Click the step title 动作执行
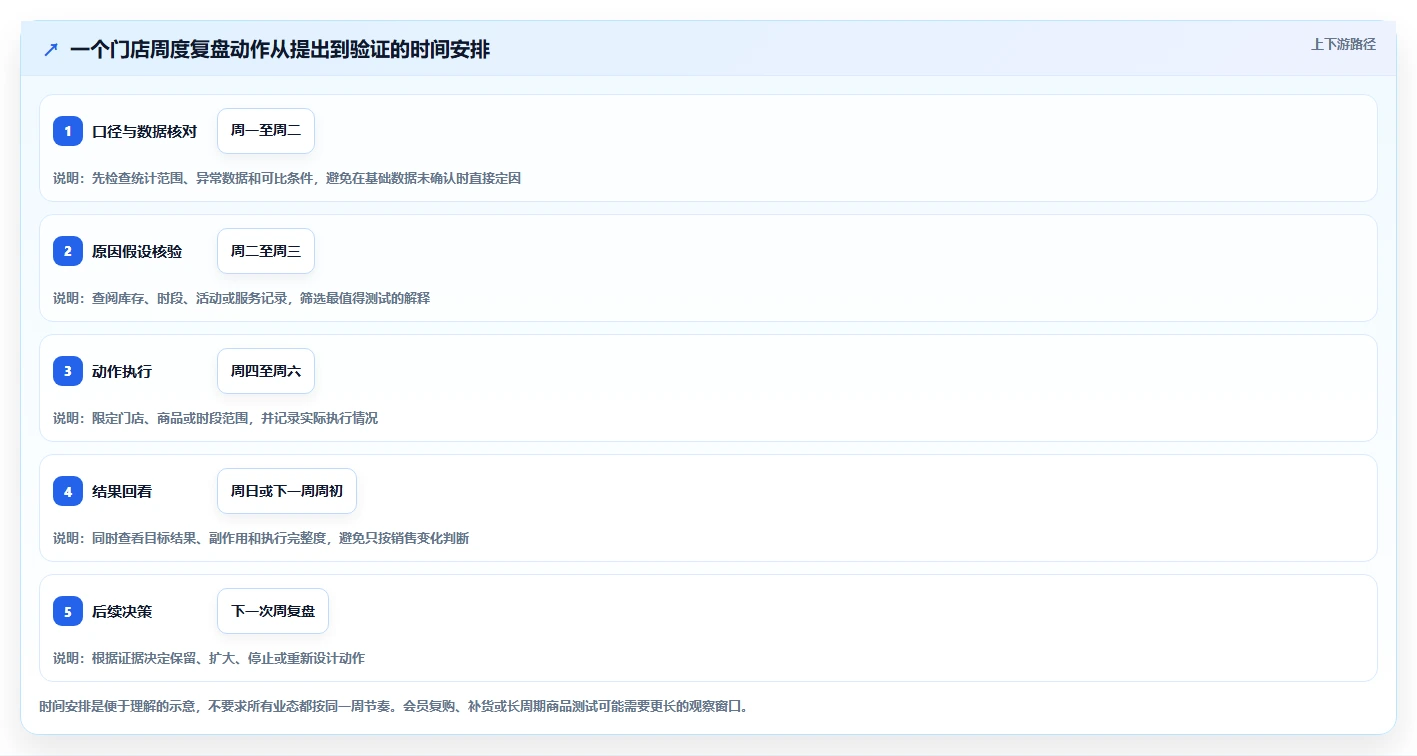This screenshot has width=1417, height=756. [x=122, y=371]
